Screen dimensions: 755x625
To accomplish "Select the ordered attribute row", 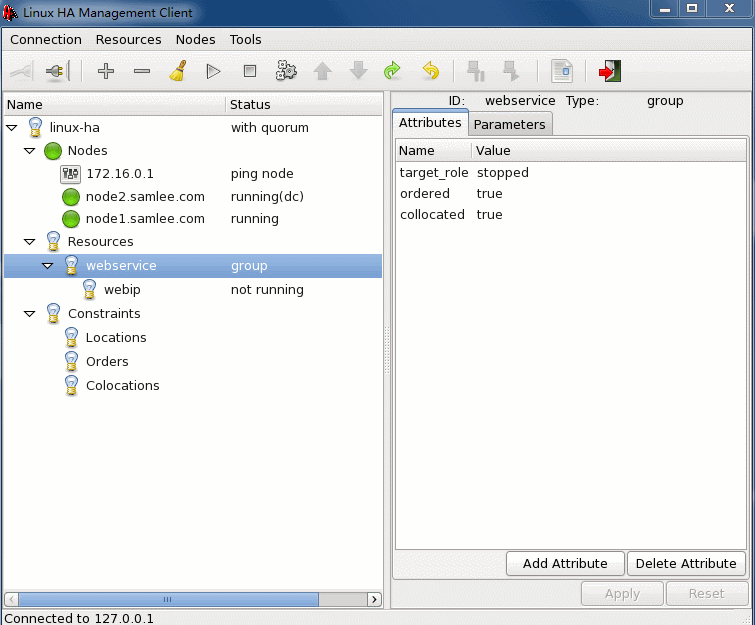I will click(571, 194).
